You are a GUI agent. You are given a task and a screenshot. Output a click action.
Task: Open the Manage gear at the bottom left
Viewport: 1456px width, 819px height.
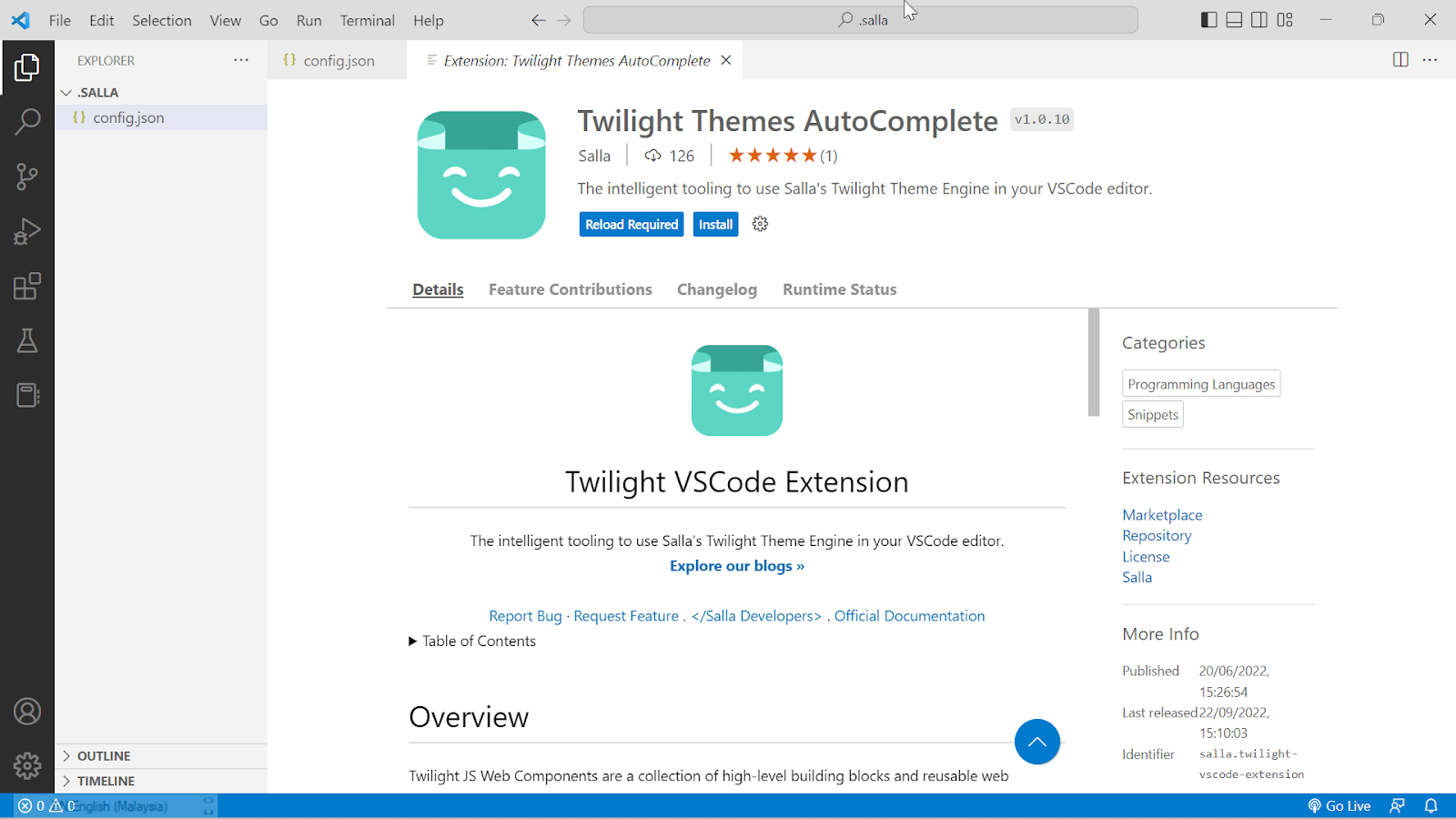(27, 765)
